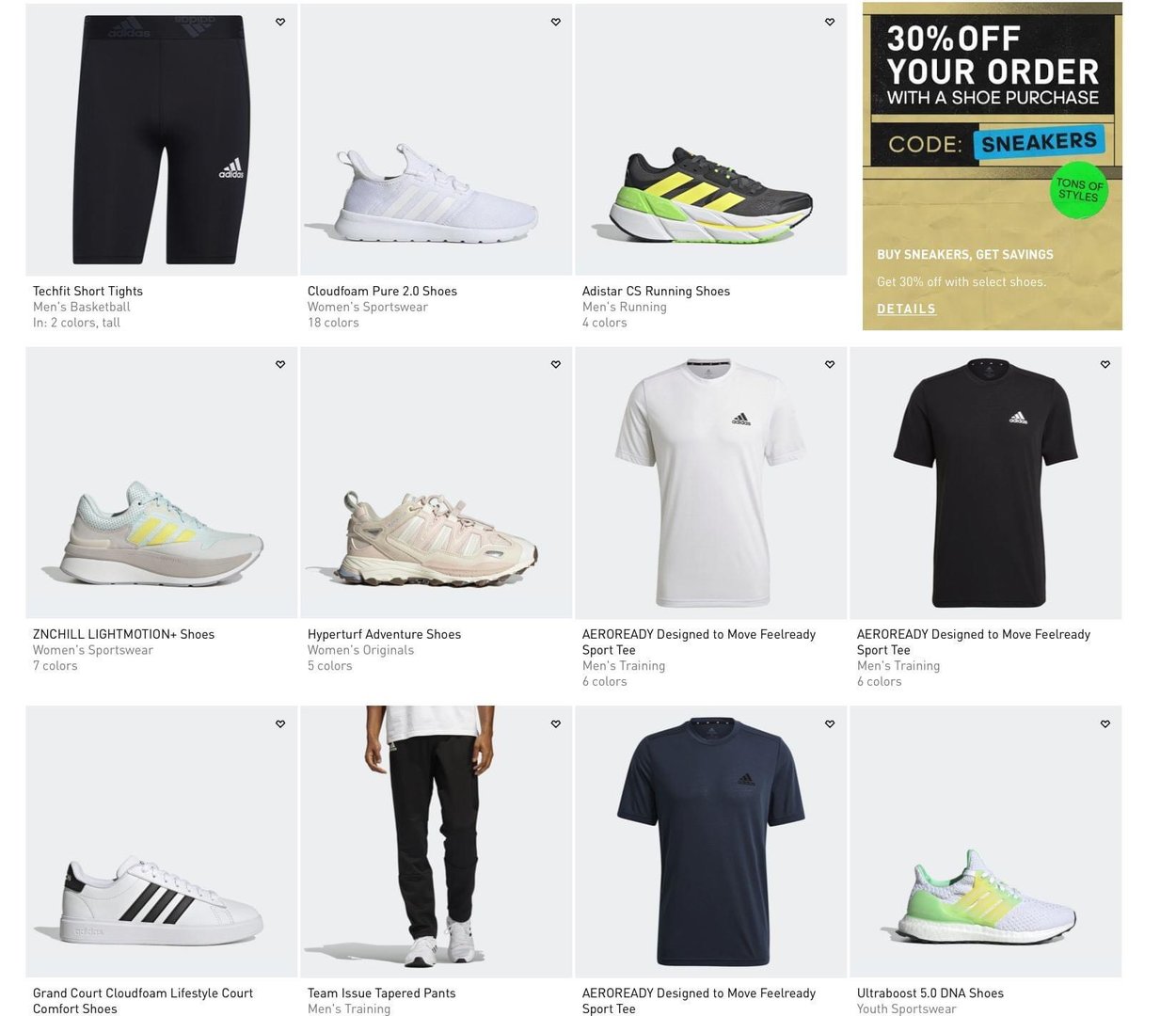Open Techfit Short Tights product title

coord(87,291)
